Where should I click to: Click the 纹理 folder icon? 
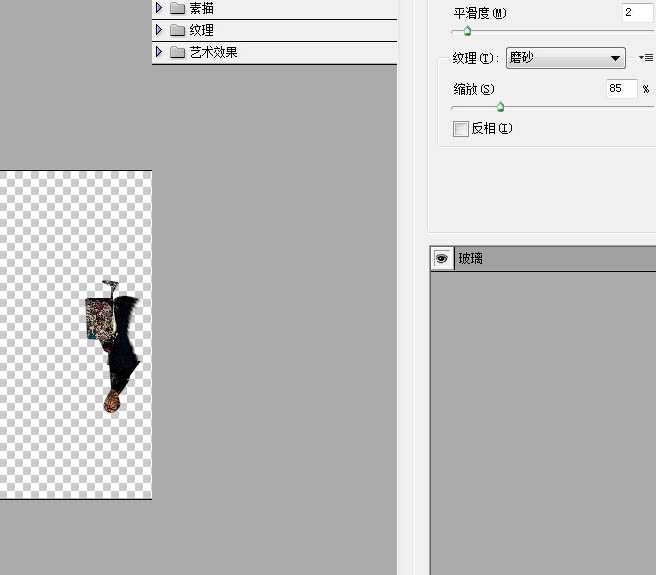coord(178,31)
